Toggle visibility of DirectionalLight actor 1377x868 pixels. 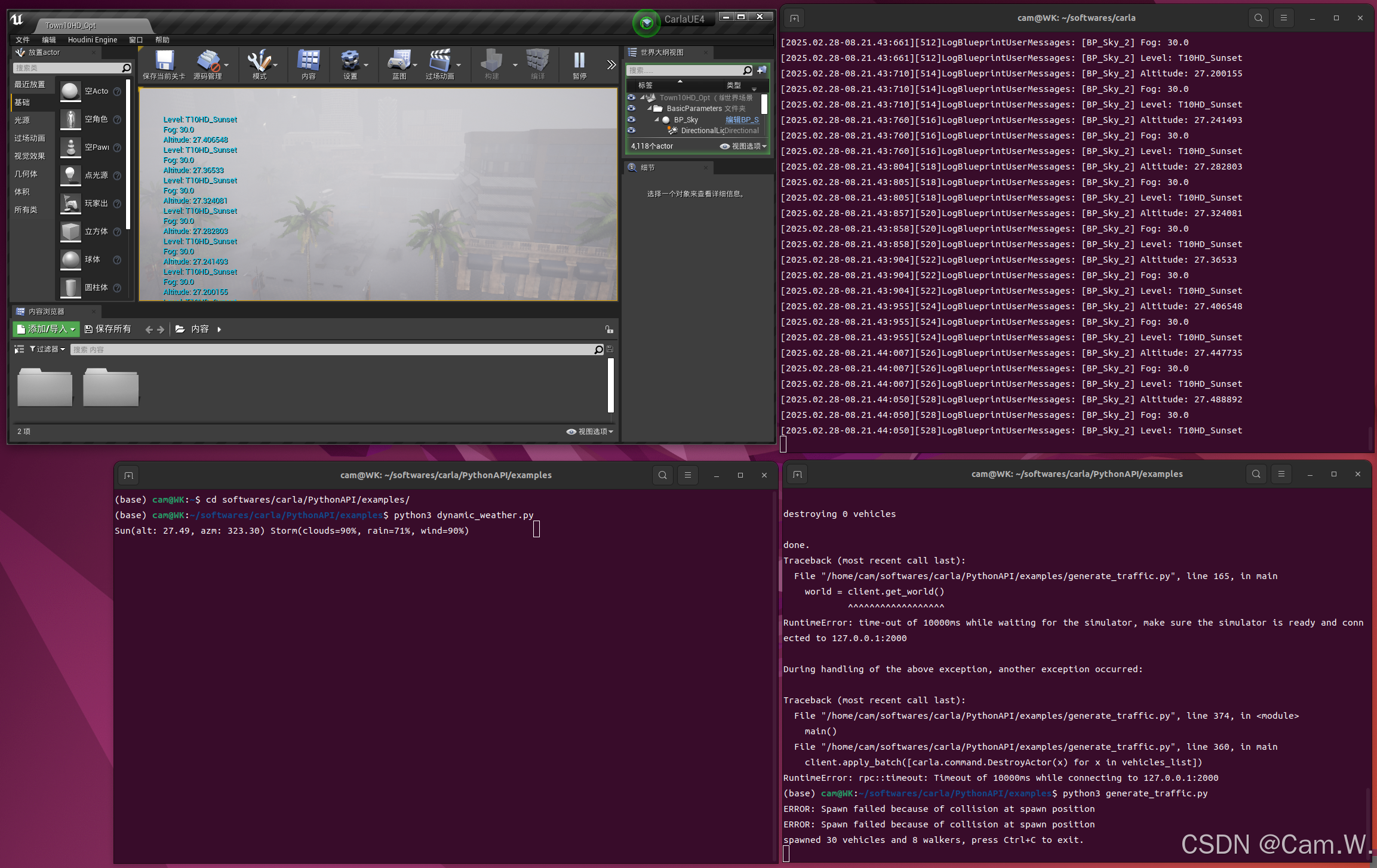point(631,130)
